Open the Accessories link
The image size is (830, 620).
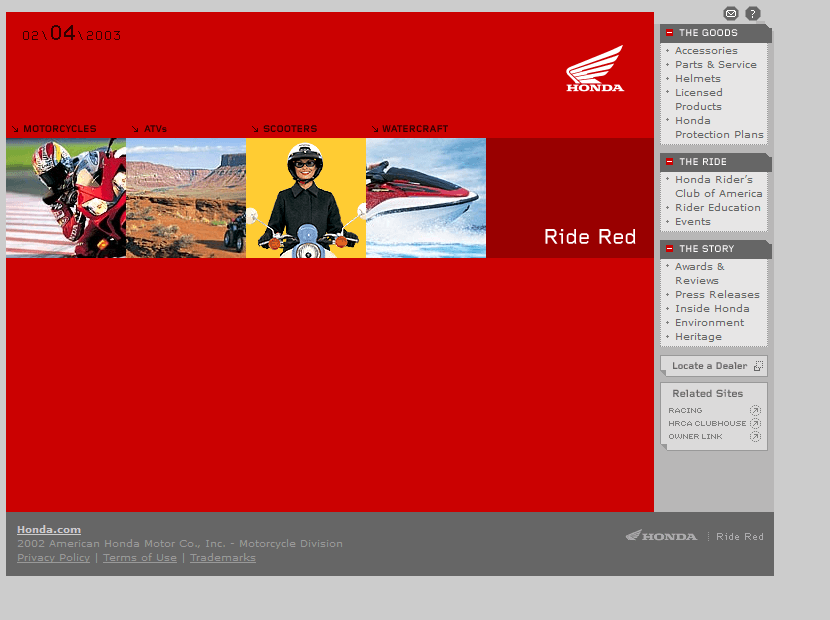[706, 51]
